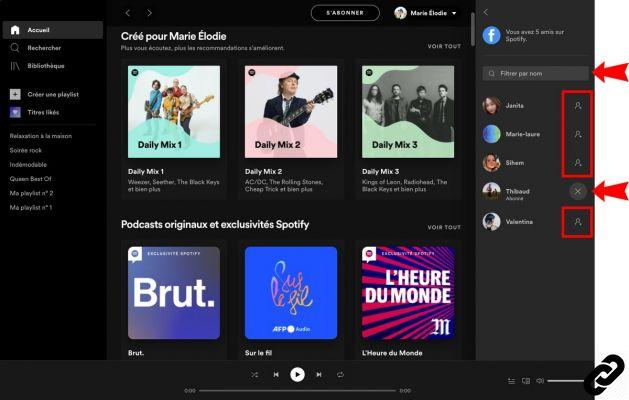
Task: Click L'Heure du Monde podcast title
Action: click(392, 353)
